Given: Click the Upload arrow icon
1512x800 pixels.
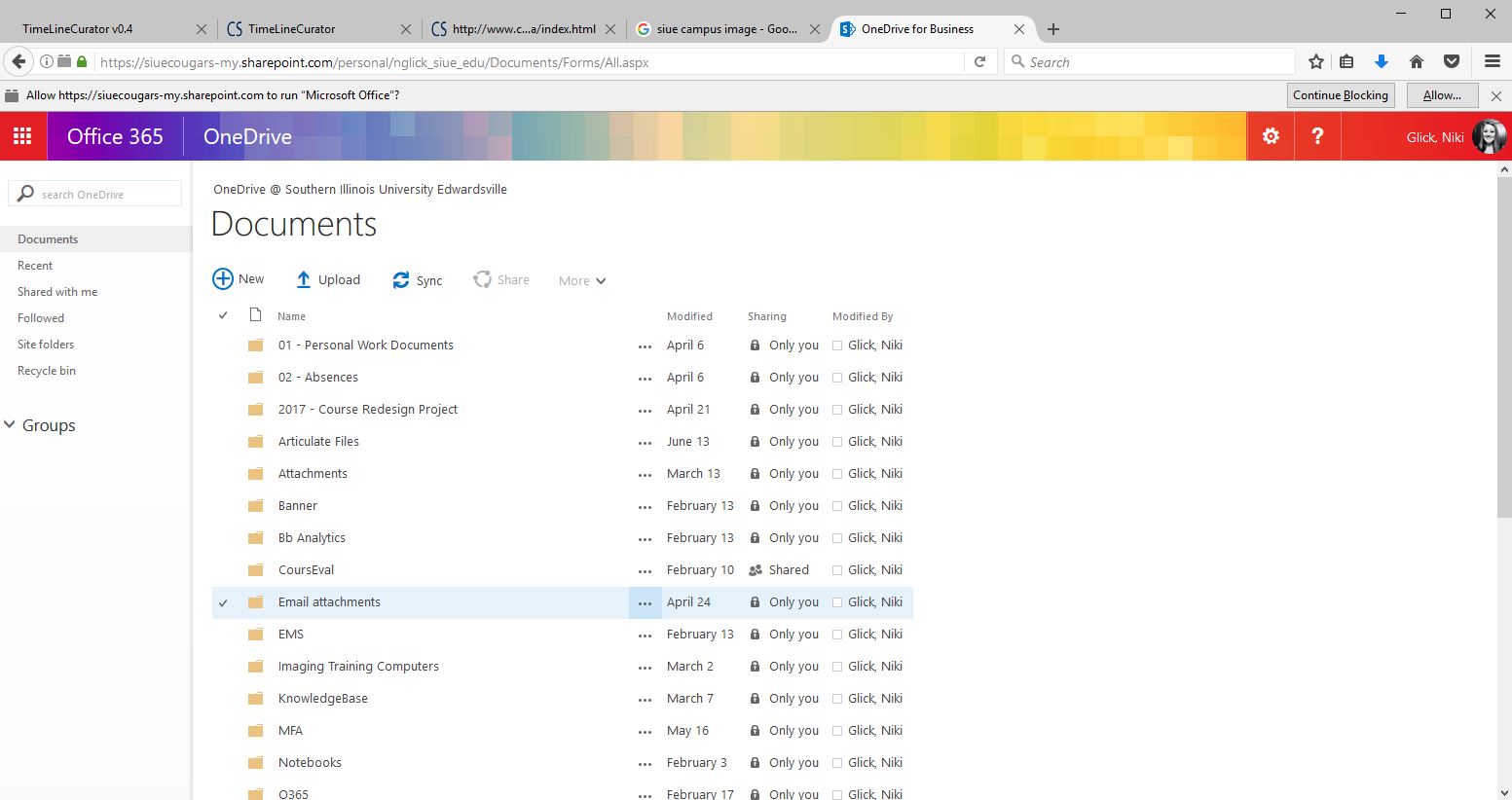Looking at the screenshot, I should point(304,280).
